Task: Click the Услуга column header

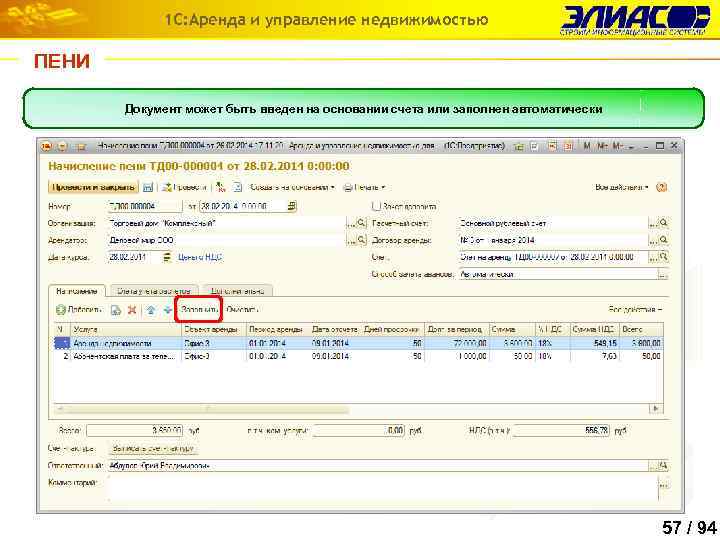Action: [x=126, y=330]
